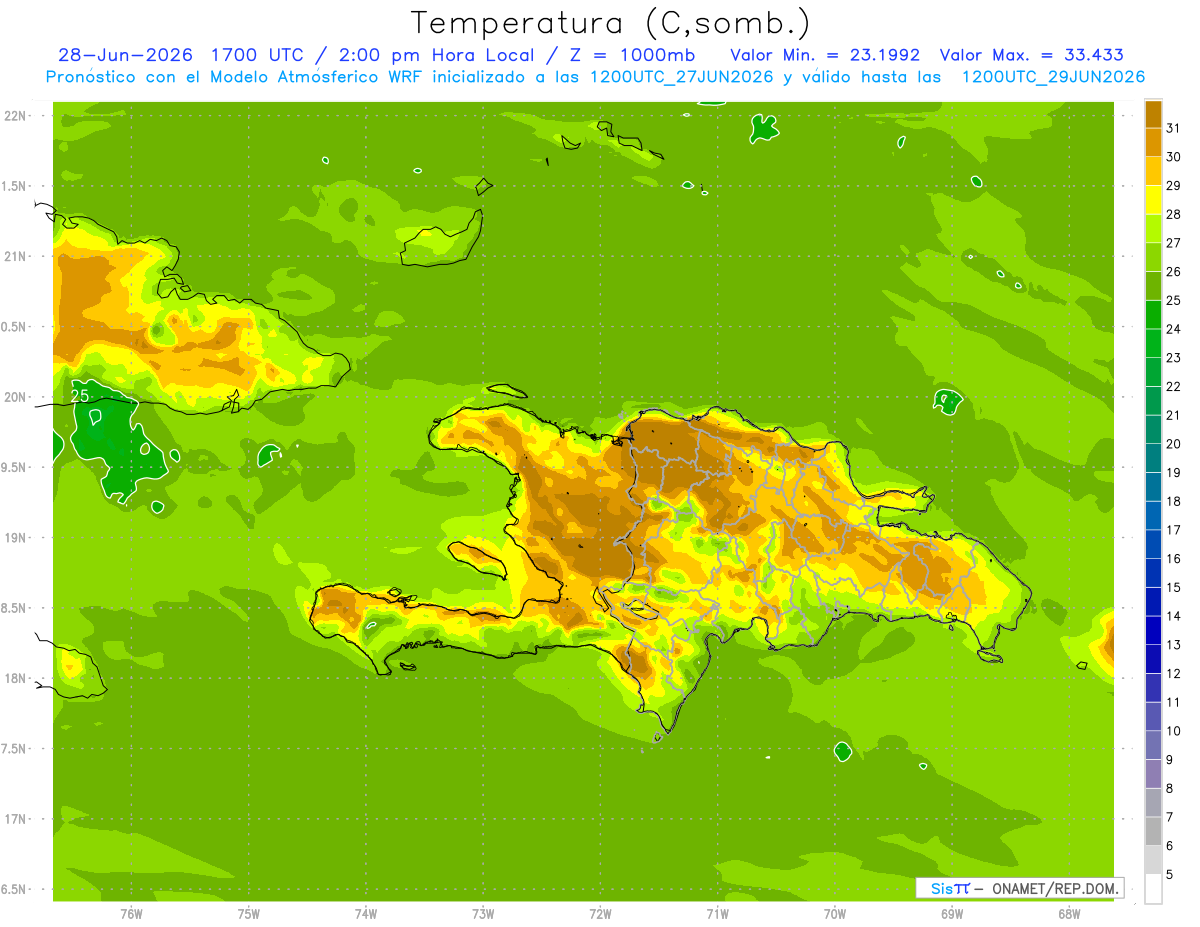
Task: Click the '1700 UTC' time text
Action: pyautogui.click(x=259, y=55)
